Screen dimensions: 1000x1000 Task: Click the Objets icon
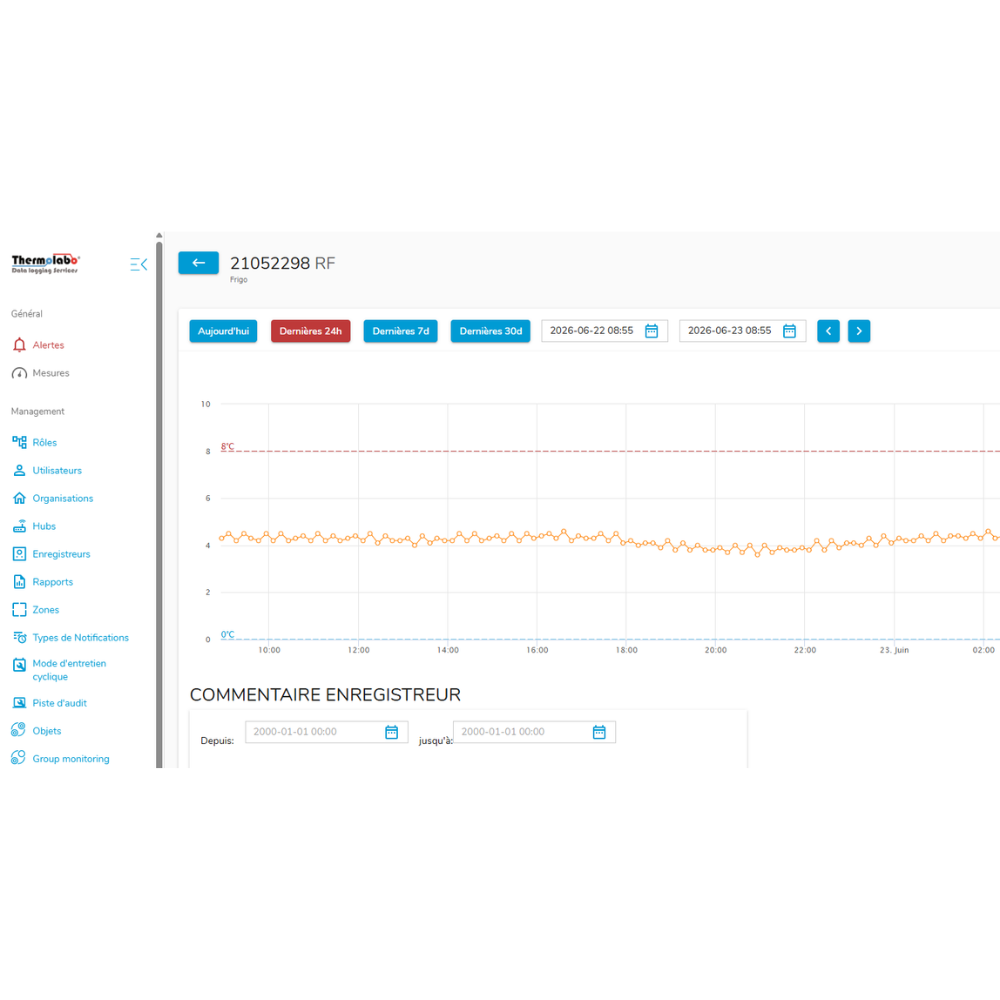click(18, 730)
